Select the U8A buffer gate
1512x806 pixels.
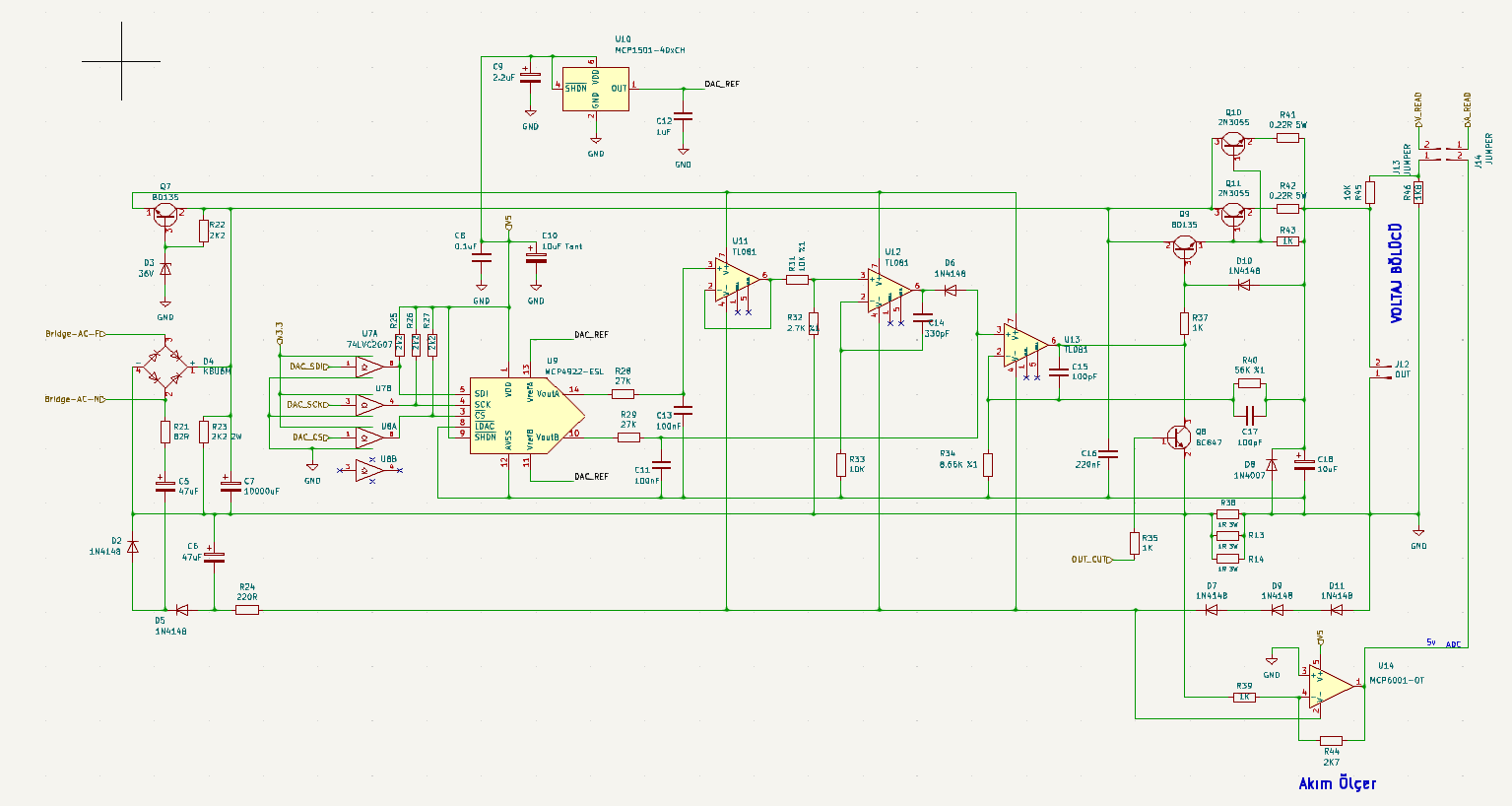pos(368,437)
